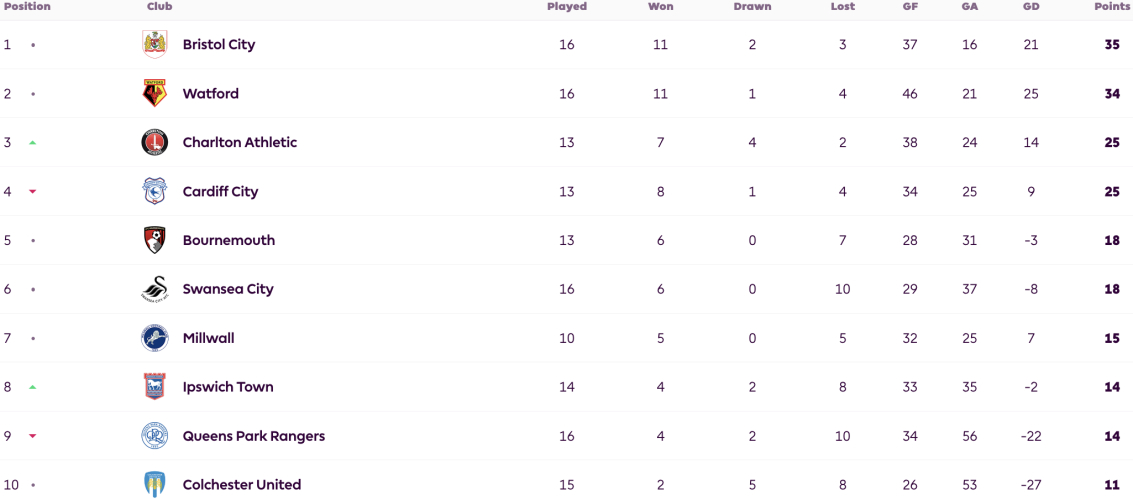Image resolution: width=1133 pixels, height=500 pixels.
Task: Click the Queens Park Rangers name link
Action: click(254, 436)
